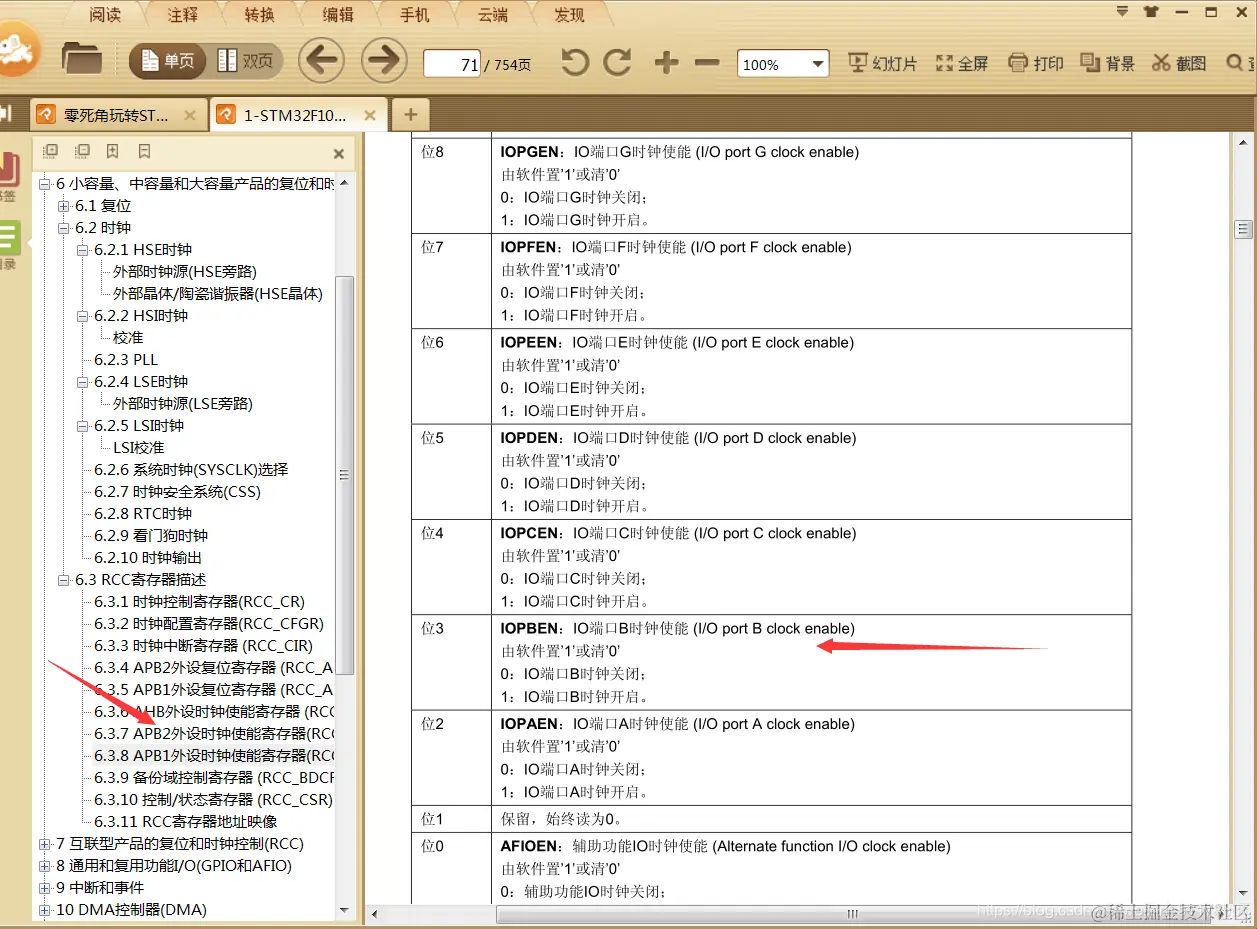This screenshot has width=1257, height=929.
Task: Open file with the folder icon
Action: [82, 59]
